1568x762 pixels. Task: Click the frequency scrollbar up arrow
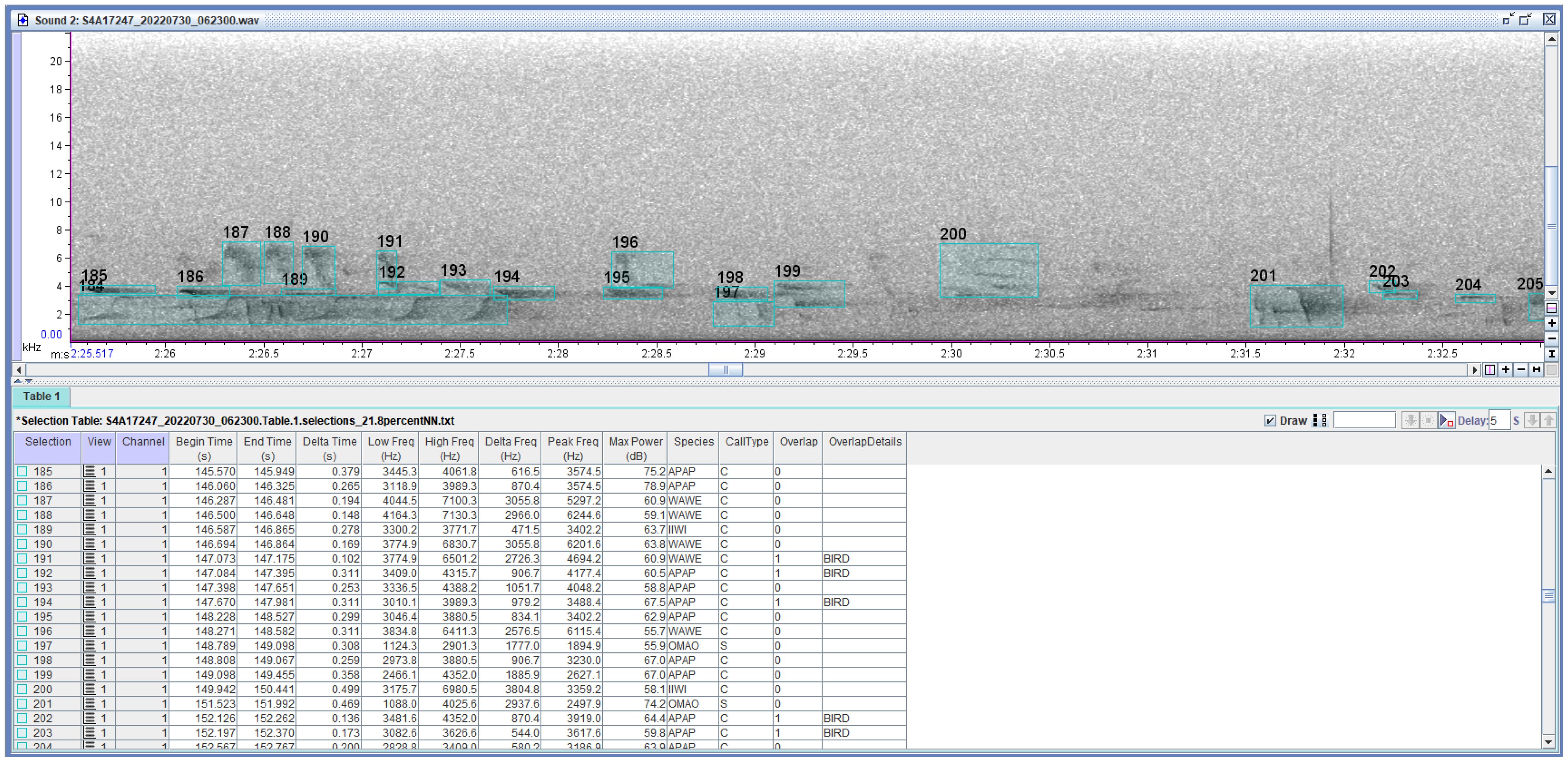[x=1551, y=40]
